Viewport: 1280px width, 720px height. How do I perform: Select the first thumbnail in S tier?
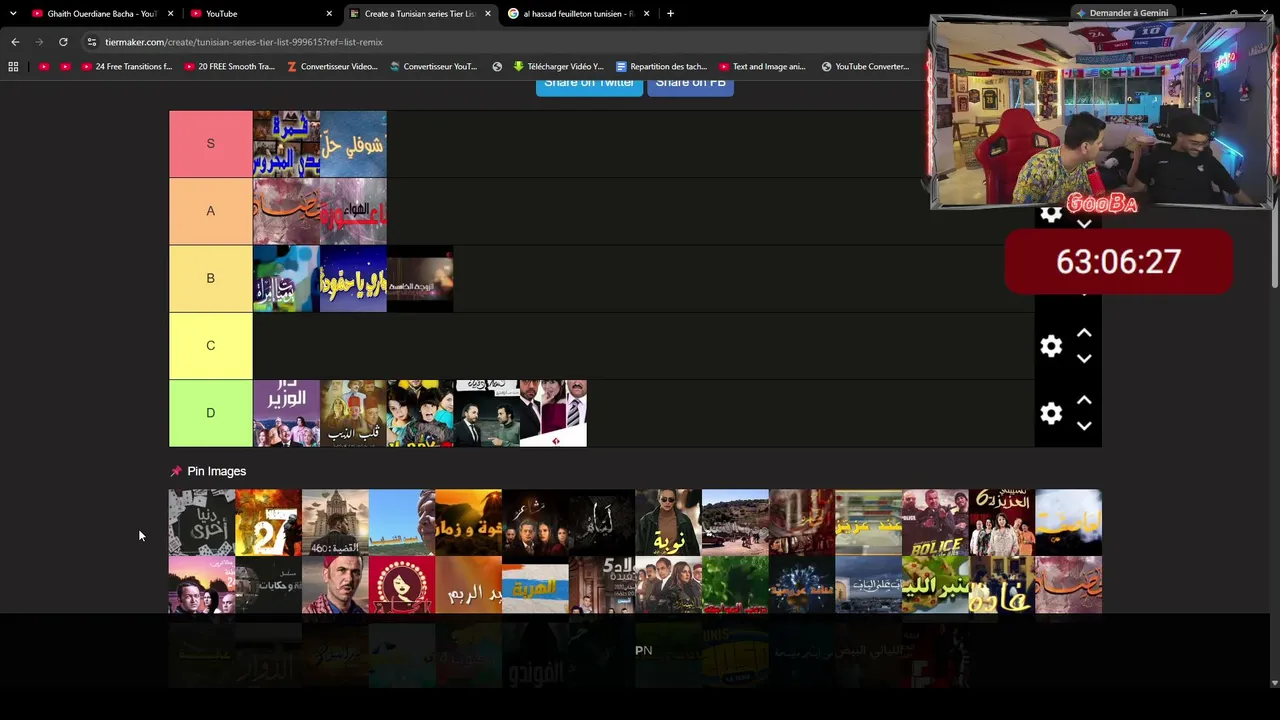click(x=286, y=144)
